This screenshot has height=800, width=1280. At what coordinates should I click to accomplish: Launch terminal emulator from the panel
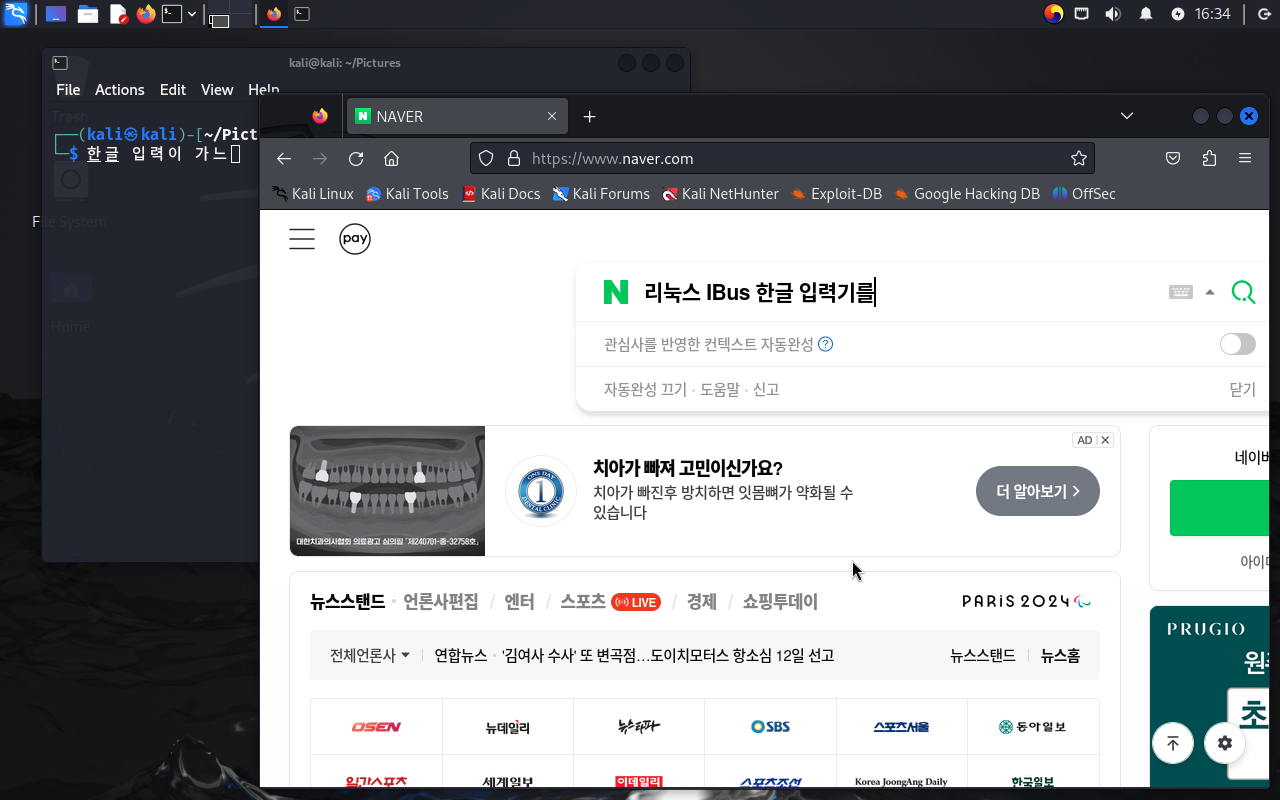coord(172,14)
